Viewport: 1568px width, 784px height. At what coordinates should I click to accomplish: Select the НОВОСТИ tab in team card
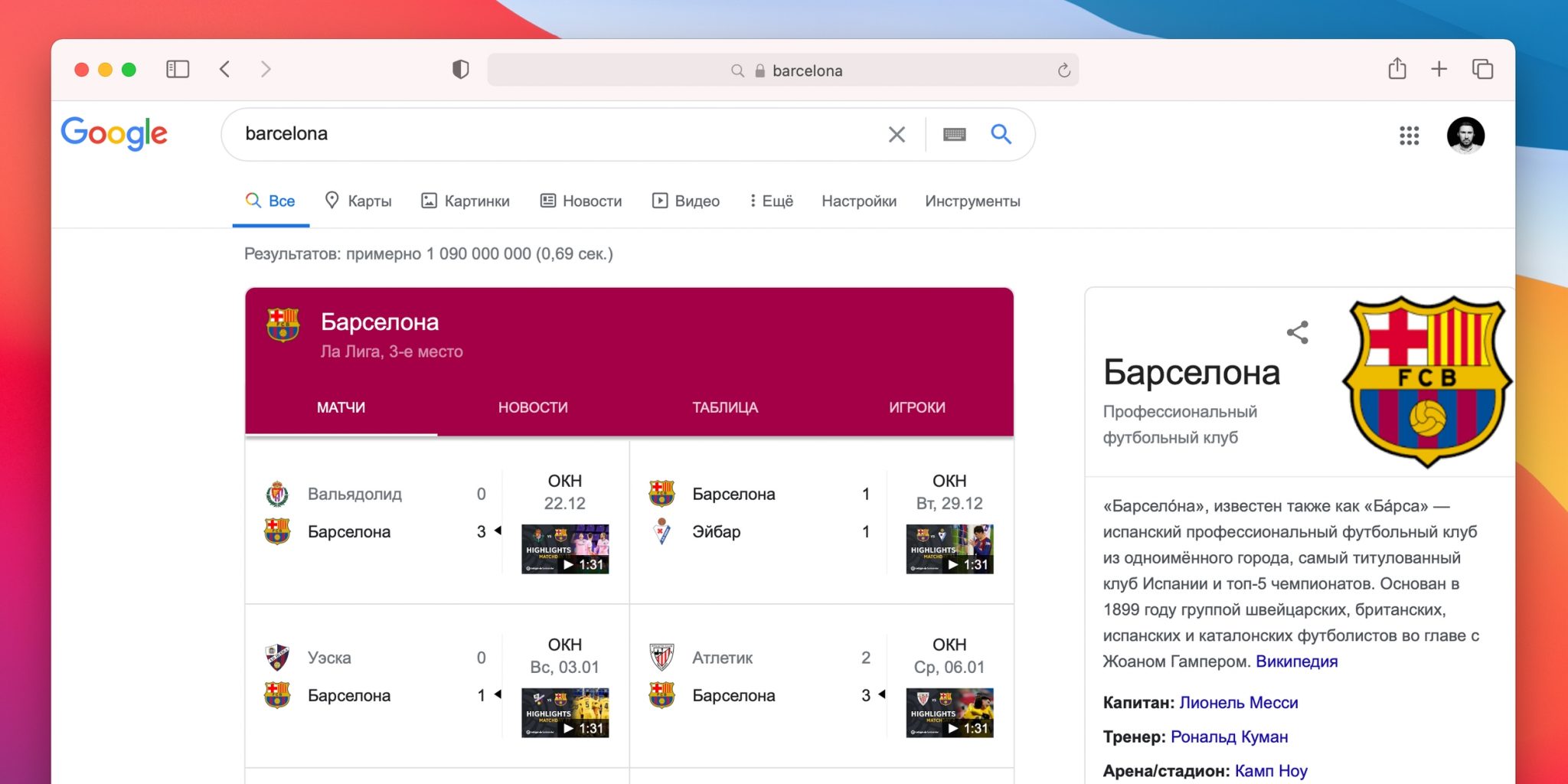click(x=533, y=408)
